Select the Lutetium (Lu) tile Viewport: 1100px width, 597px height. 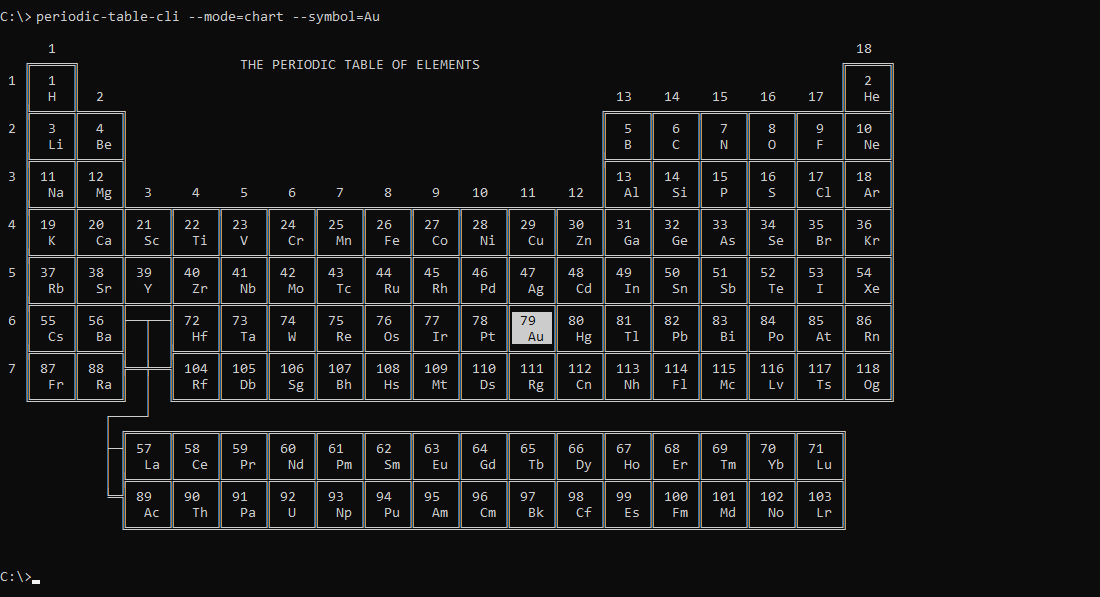tap(820, 456)
